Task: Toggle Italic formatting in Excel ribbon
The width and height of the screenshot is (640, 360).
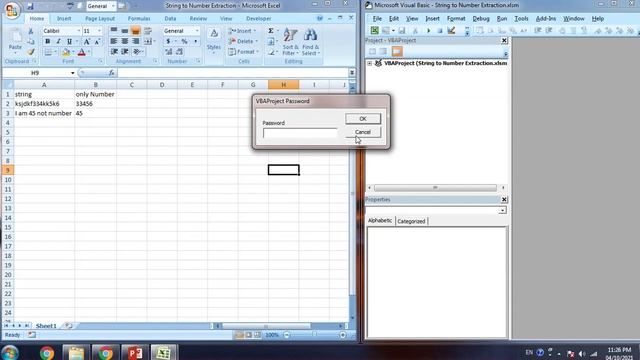Action: pos(58,42)
